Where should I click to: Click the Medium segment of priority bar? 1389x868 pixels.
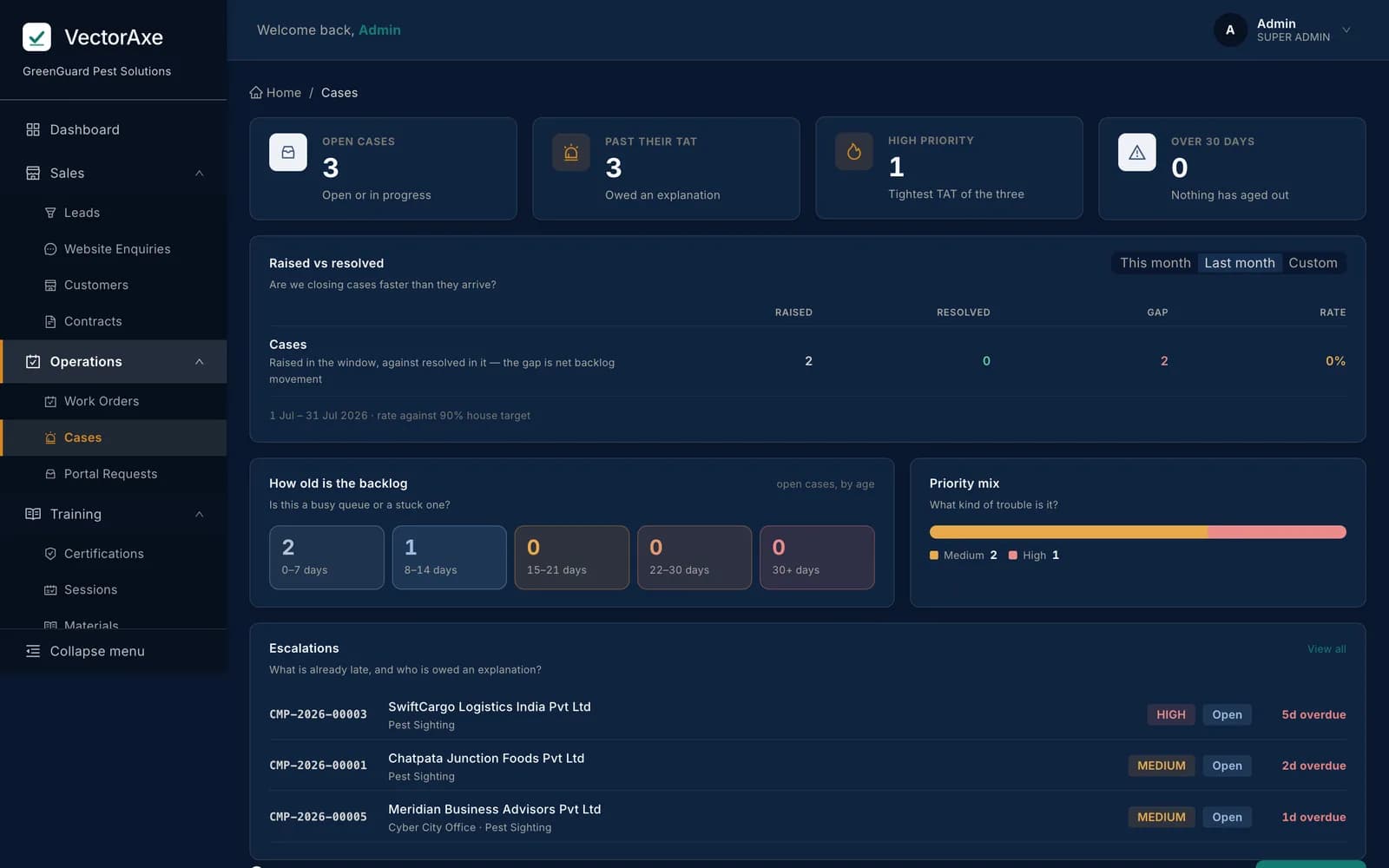1068,532
